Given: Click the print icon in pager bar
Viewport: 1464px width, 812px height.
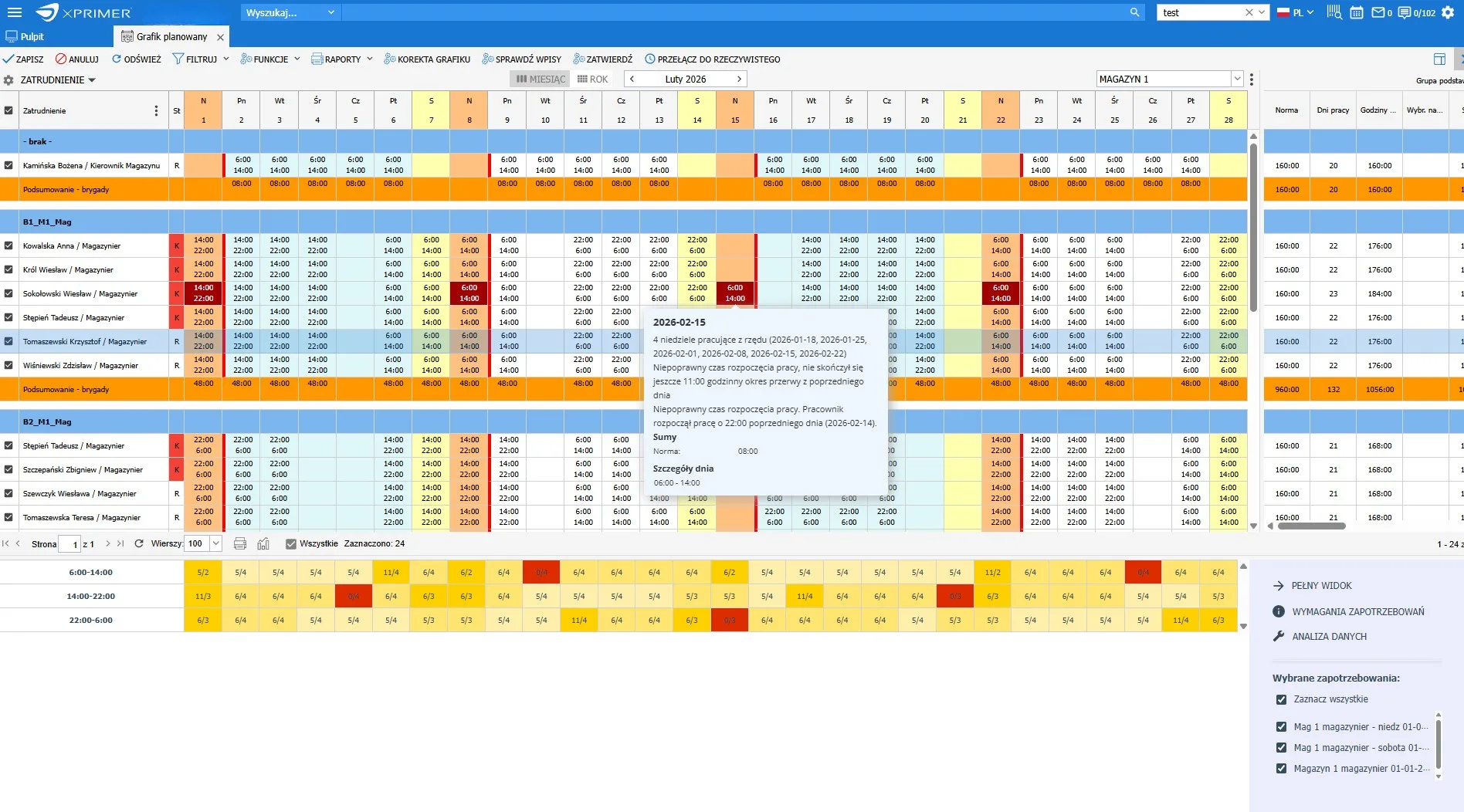Looking at the screenshot, I should (240, 543).
